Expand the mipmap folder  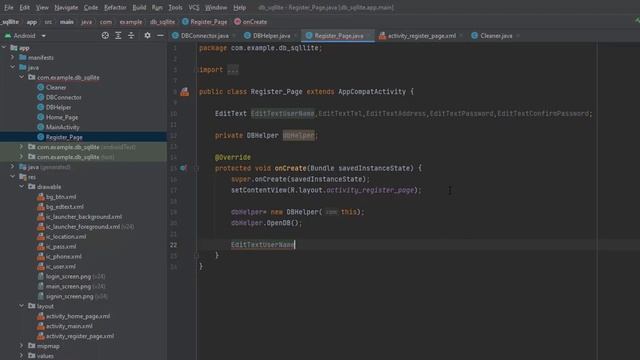point(22,345)
